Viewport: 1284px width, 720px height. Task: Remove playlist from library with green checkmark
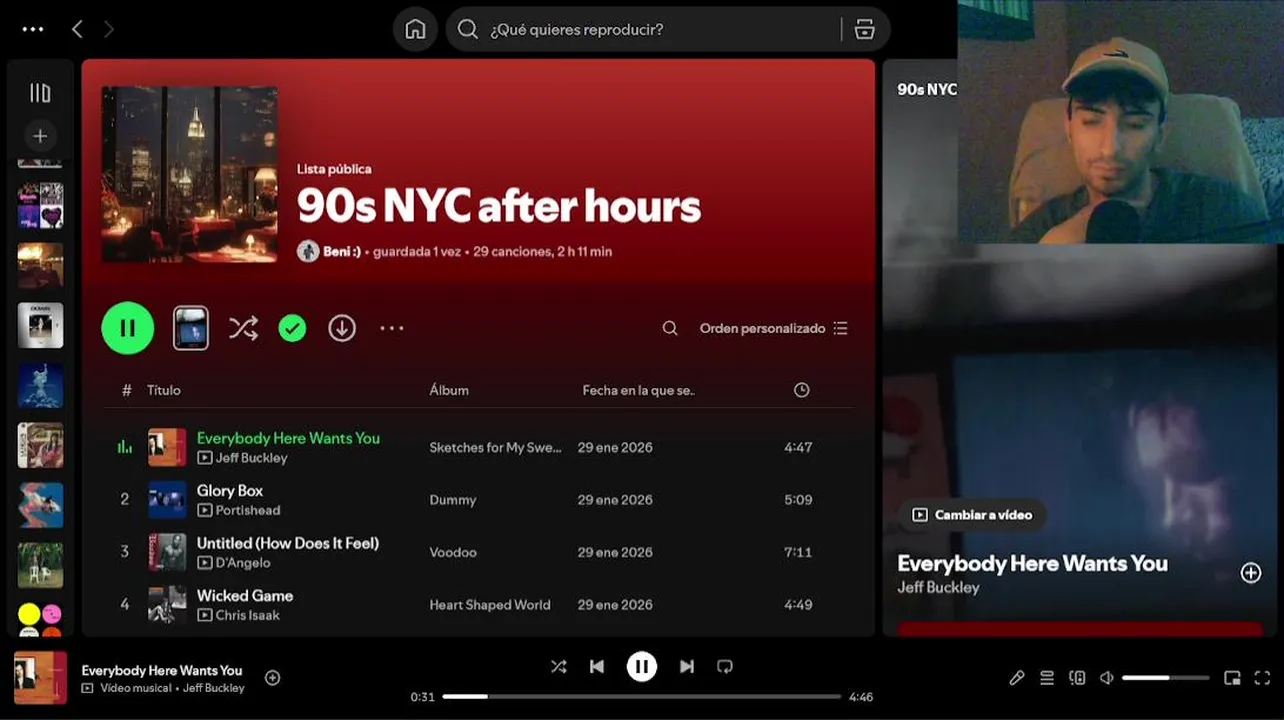(x=292, y=328)
